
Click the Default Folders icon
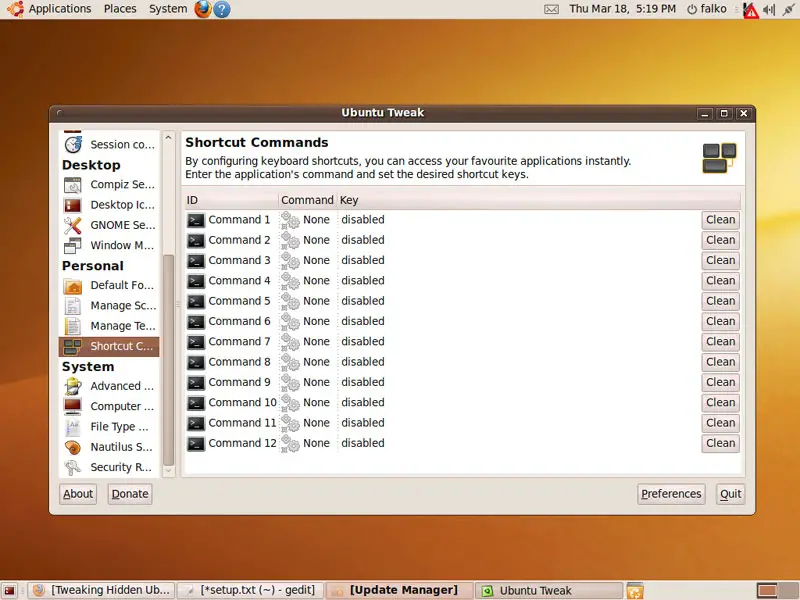[72, 286]
